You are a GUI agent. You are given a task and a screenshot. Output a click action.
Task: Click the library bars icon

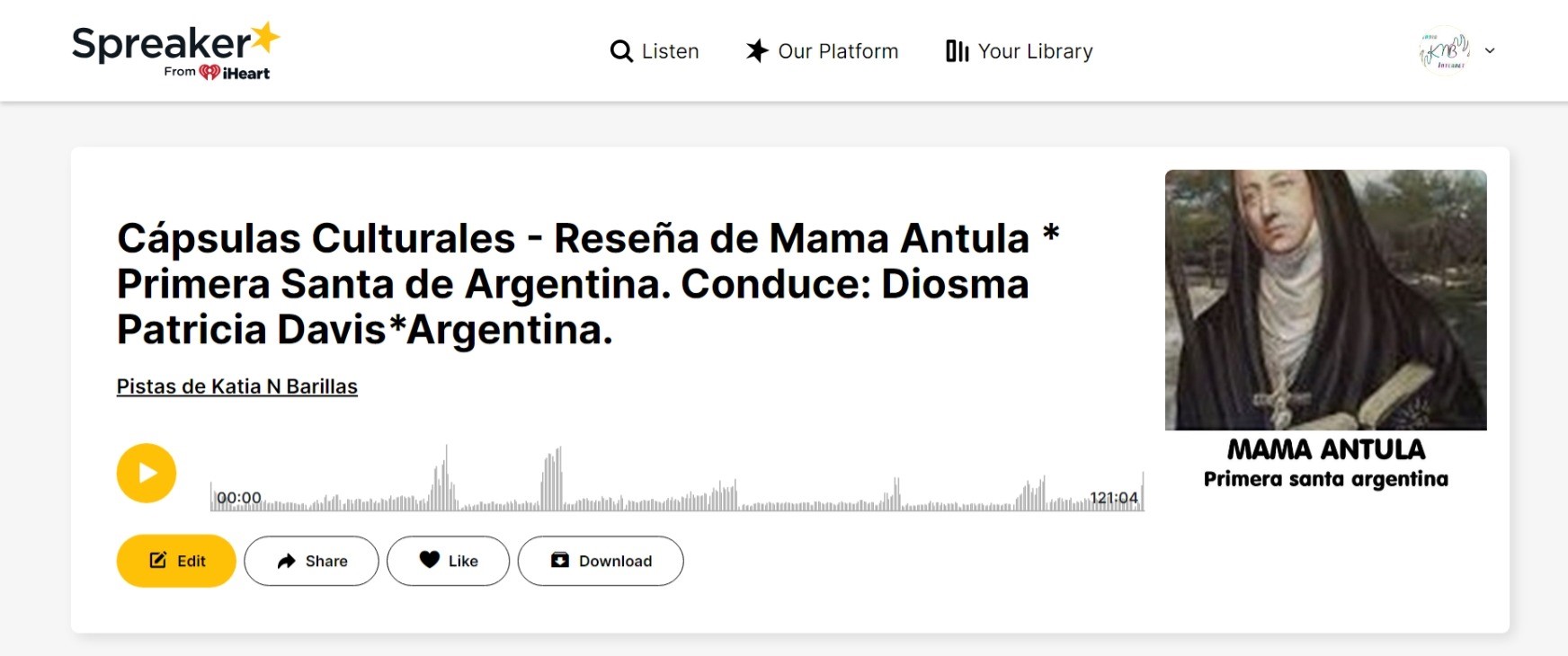tap(958, 51)
